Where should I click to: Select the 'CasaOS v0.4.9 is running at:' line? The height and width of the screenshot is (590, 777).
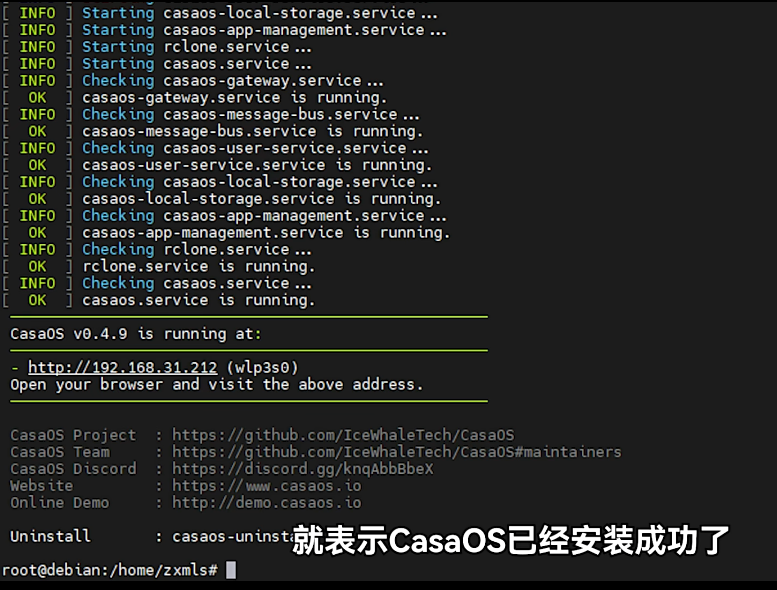tap(136, 334)
